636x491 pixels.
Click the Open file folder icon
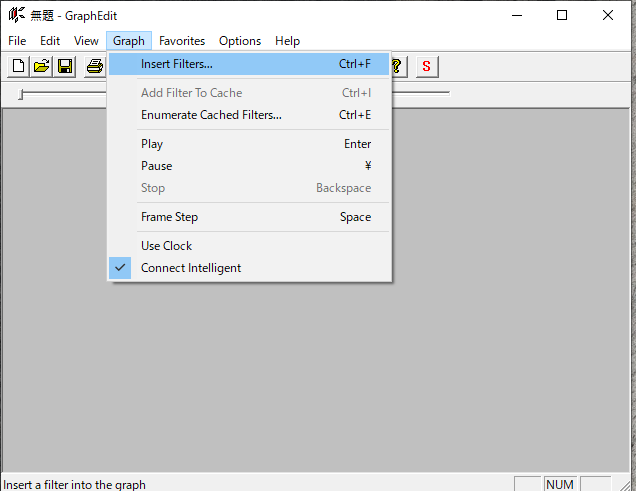tap(41, 66)
